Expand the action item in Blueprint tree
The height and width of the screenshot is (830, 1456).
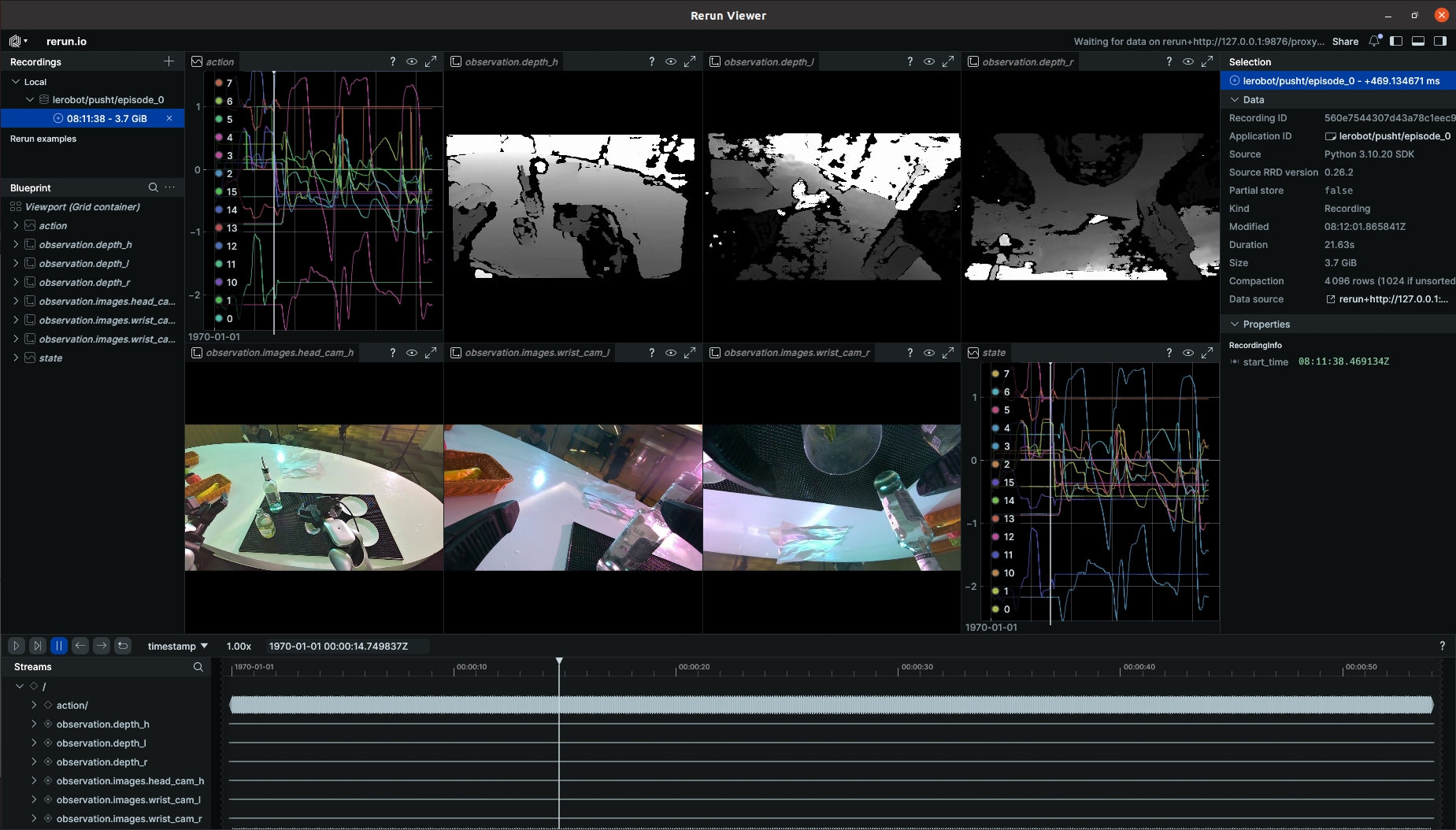coord(16,225)
